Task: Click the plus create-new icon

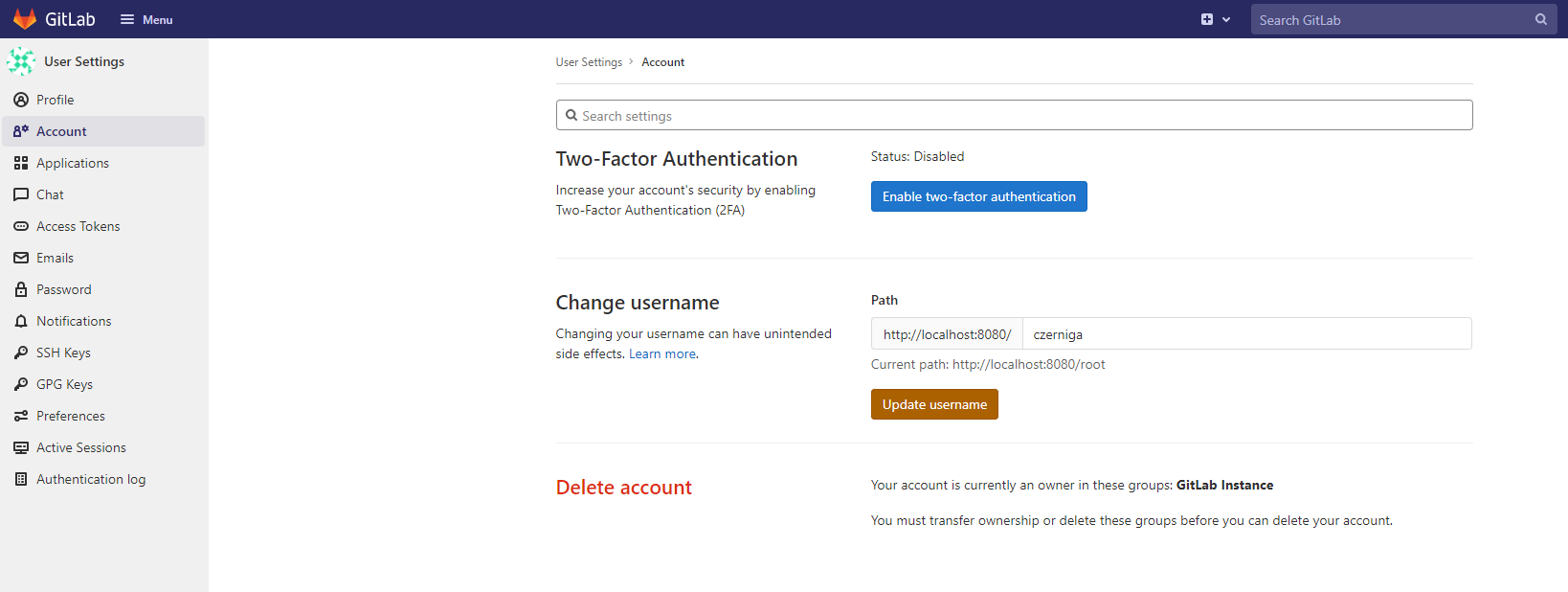Action: [1207, 19]
